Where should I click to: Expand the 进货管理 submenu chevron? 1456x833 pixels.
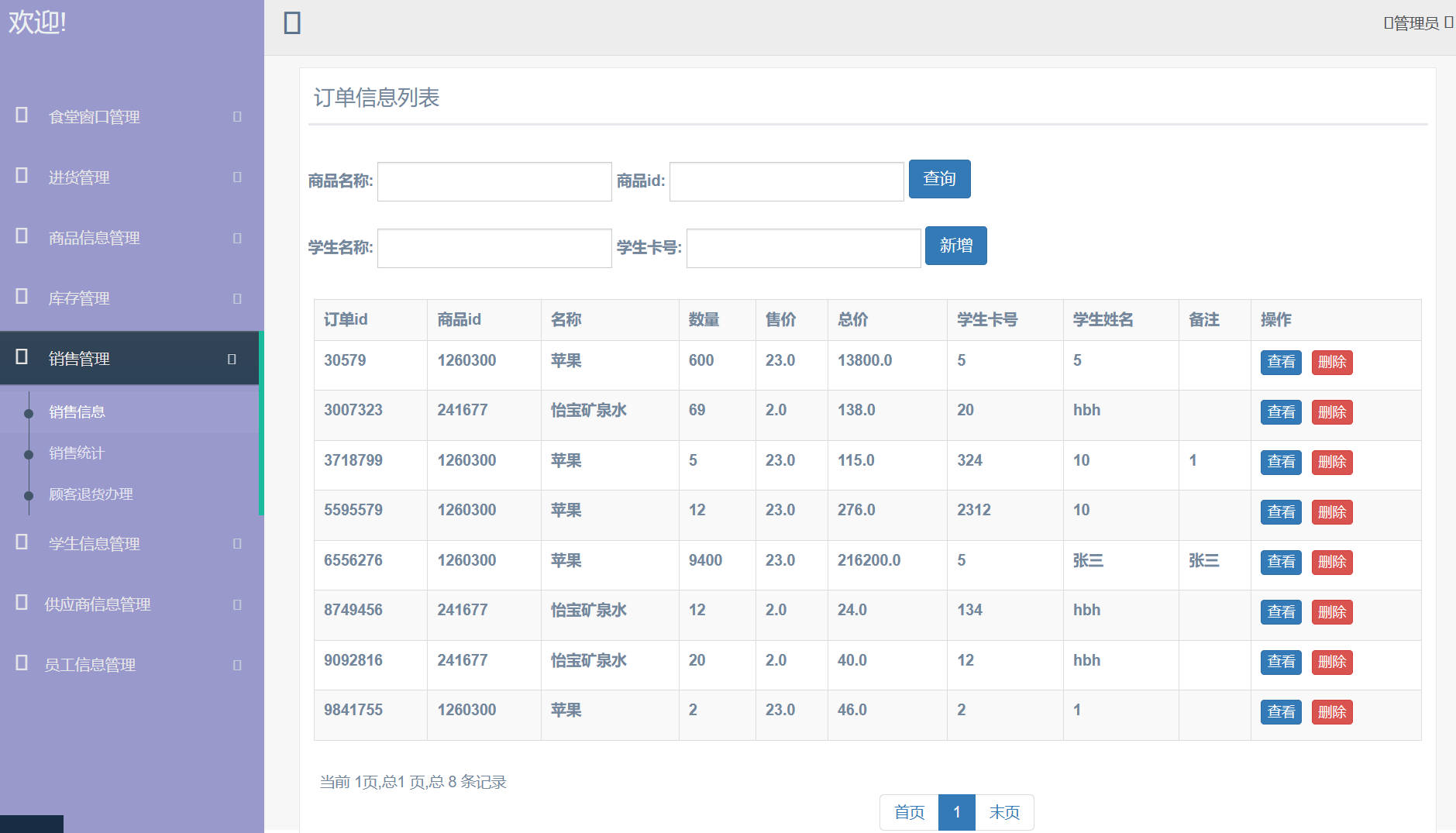point(236,177)
